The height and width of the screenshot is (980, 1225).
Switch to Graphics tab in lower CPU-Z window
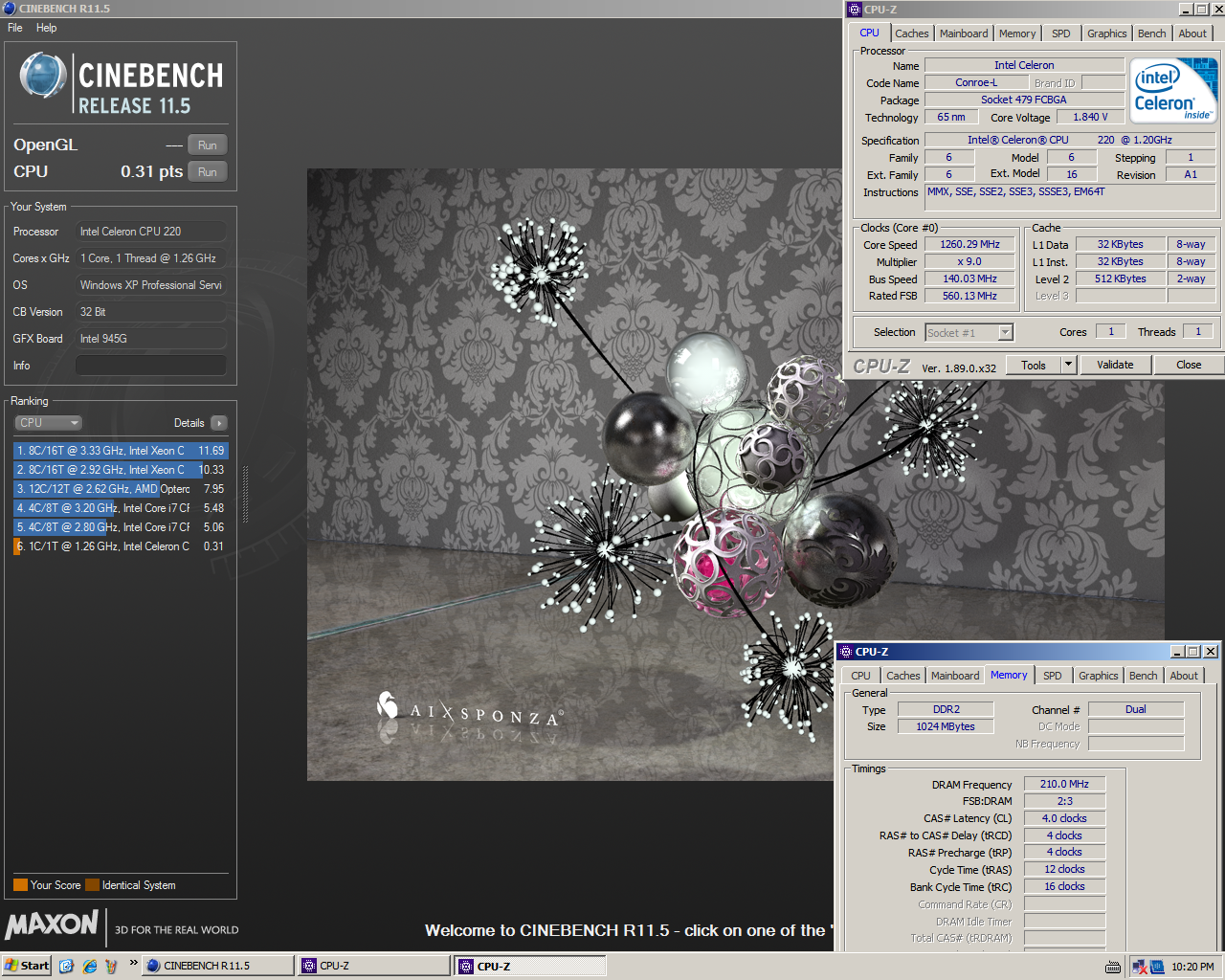click(x=1099, y=676)
